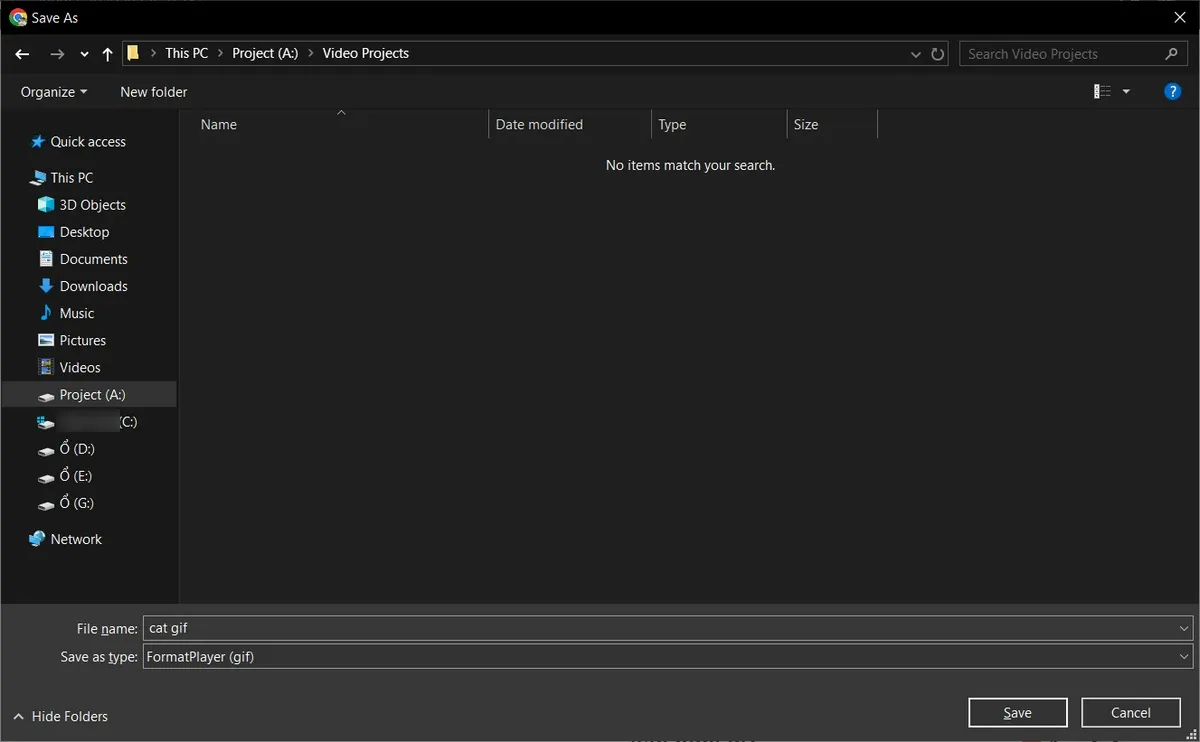Click the Search Video Projects field
The image size is (1200, 742).
point(1060,54)
